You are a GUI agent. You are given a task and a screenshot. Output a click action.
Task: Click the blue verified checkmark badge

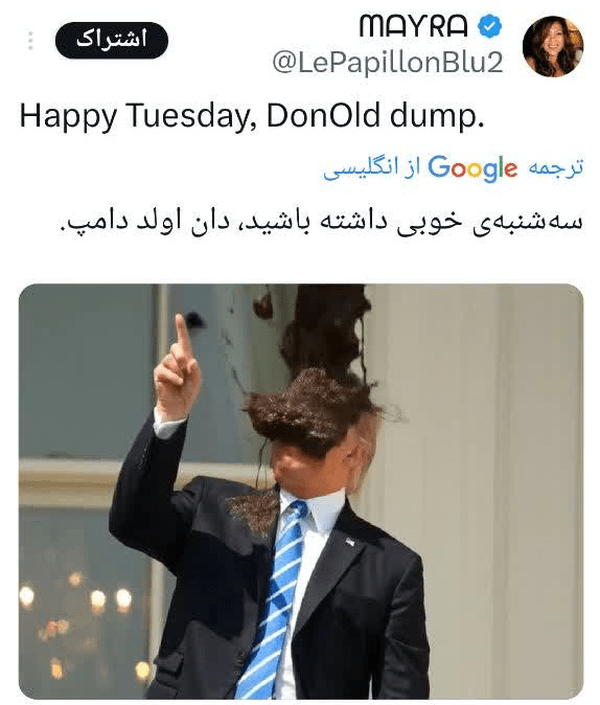[x=489, y=27]
